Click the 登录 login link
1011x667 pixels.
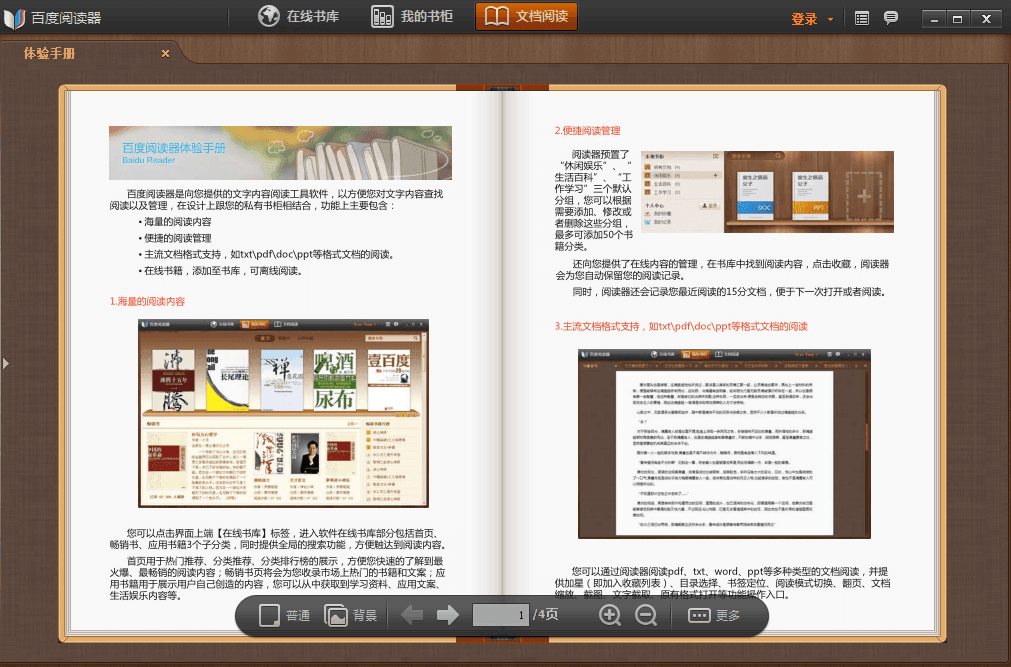click(x=804, y=19)
